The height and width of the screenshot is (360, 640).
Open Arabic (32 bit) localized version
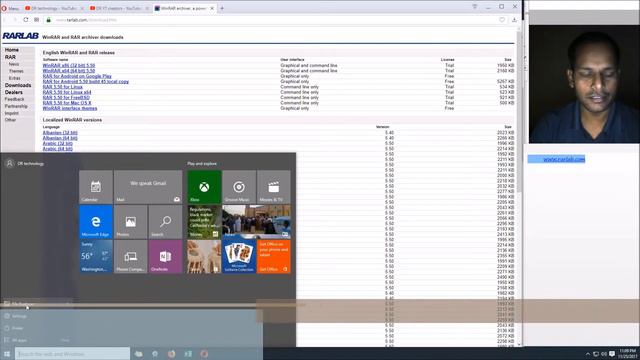[x=58, y=143]
